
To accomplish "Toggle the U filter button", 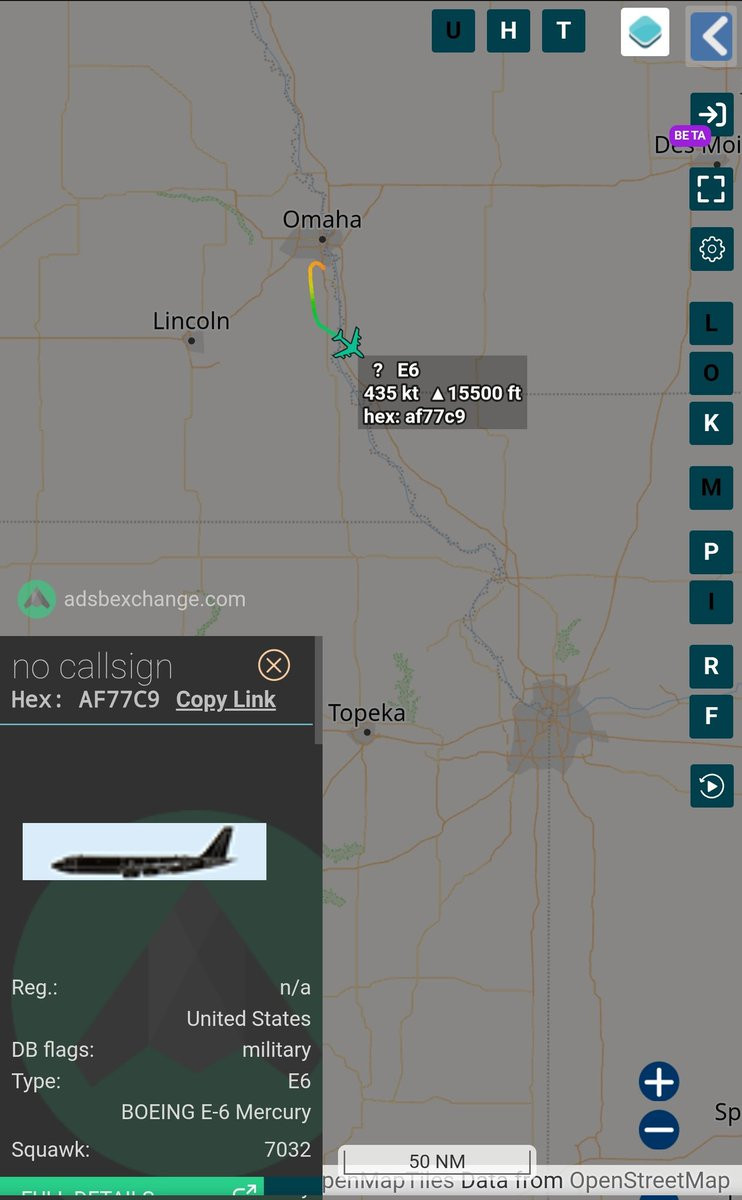I will click(453, 31).
